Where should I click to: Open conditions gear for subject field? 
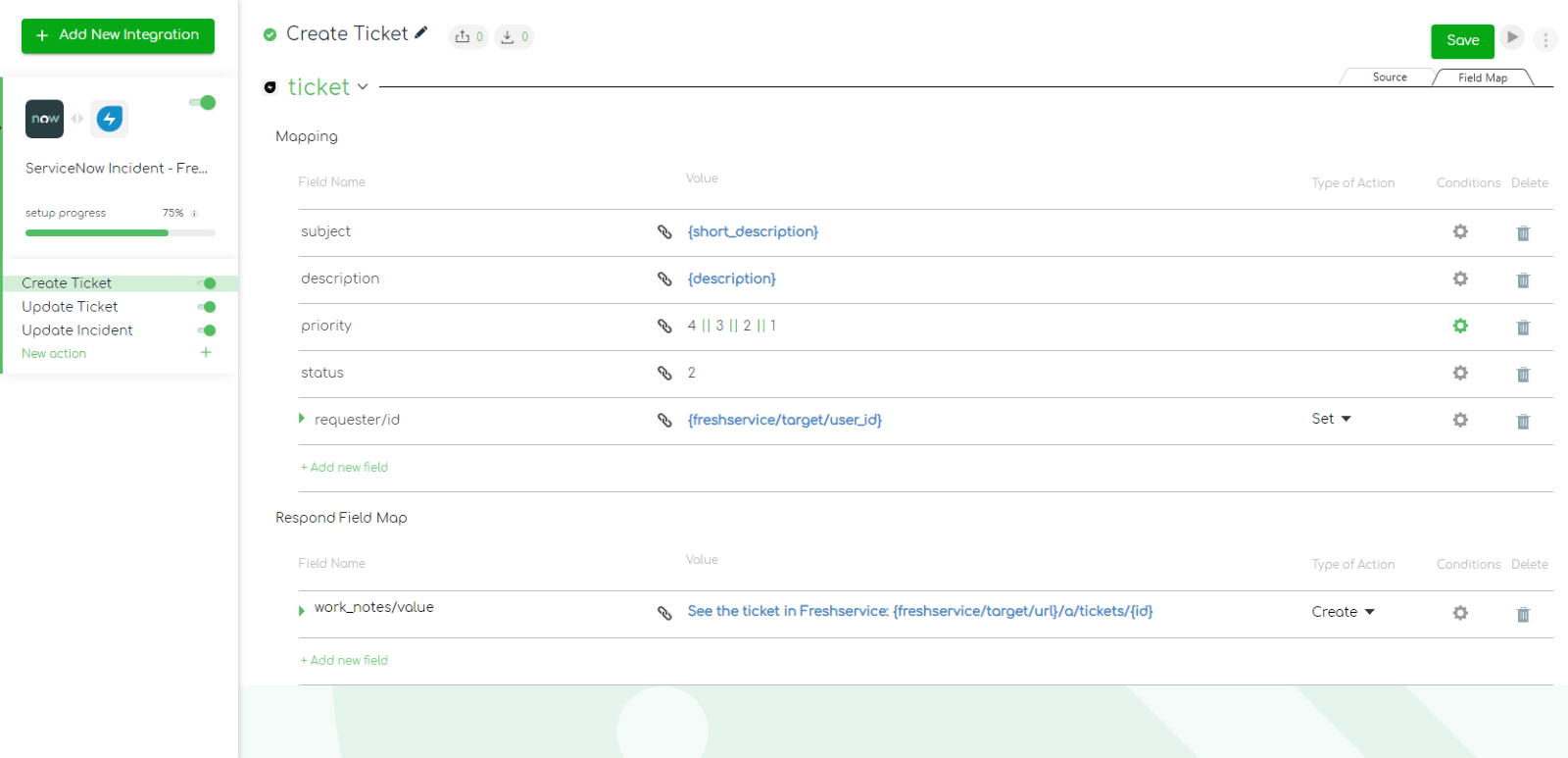coord(1460,231)
